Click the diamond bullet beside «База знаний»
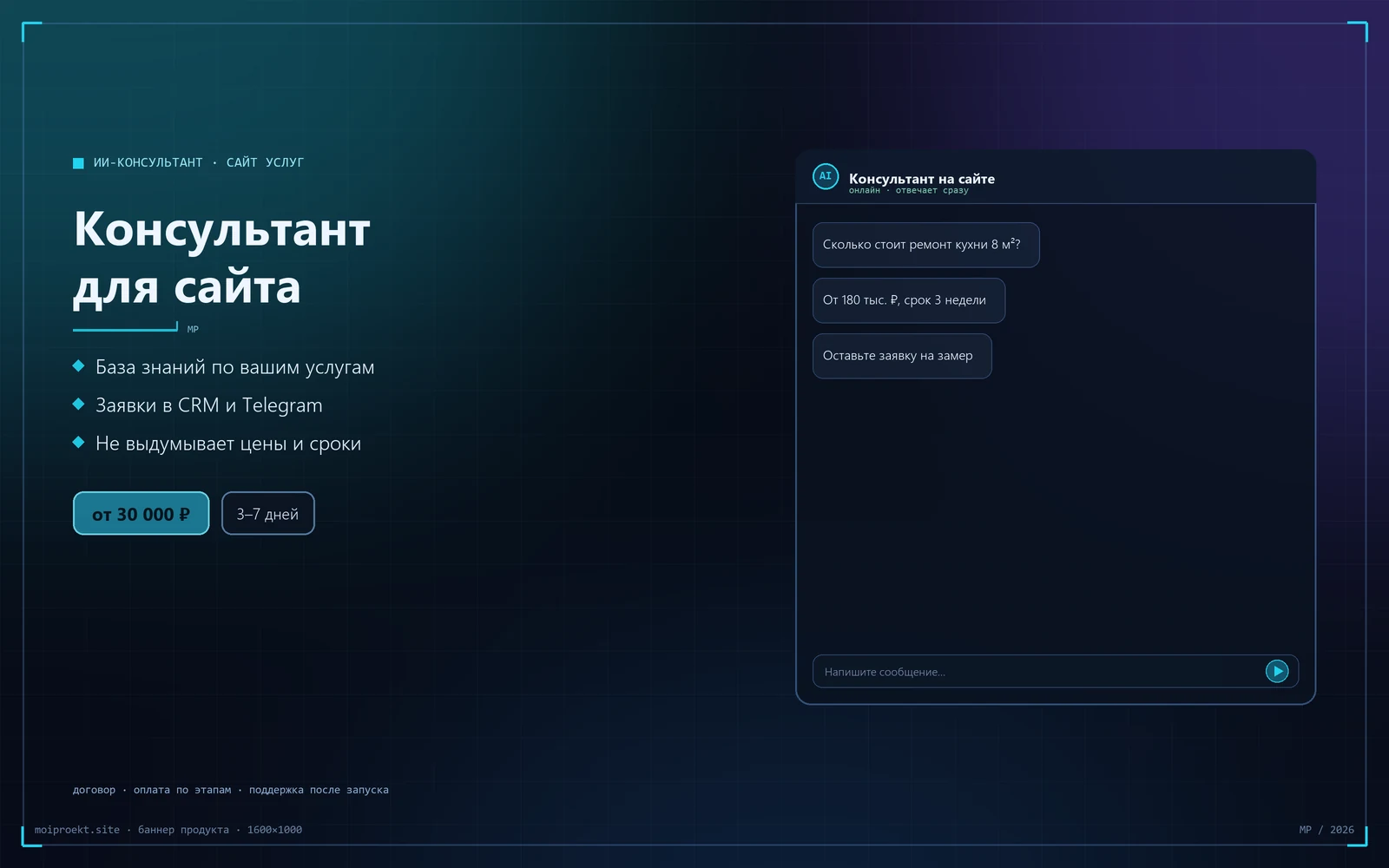The width and height of the screenshot is (1389, 868). (78, 366)
